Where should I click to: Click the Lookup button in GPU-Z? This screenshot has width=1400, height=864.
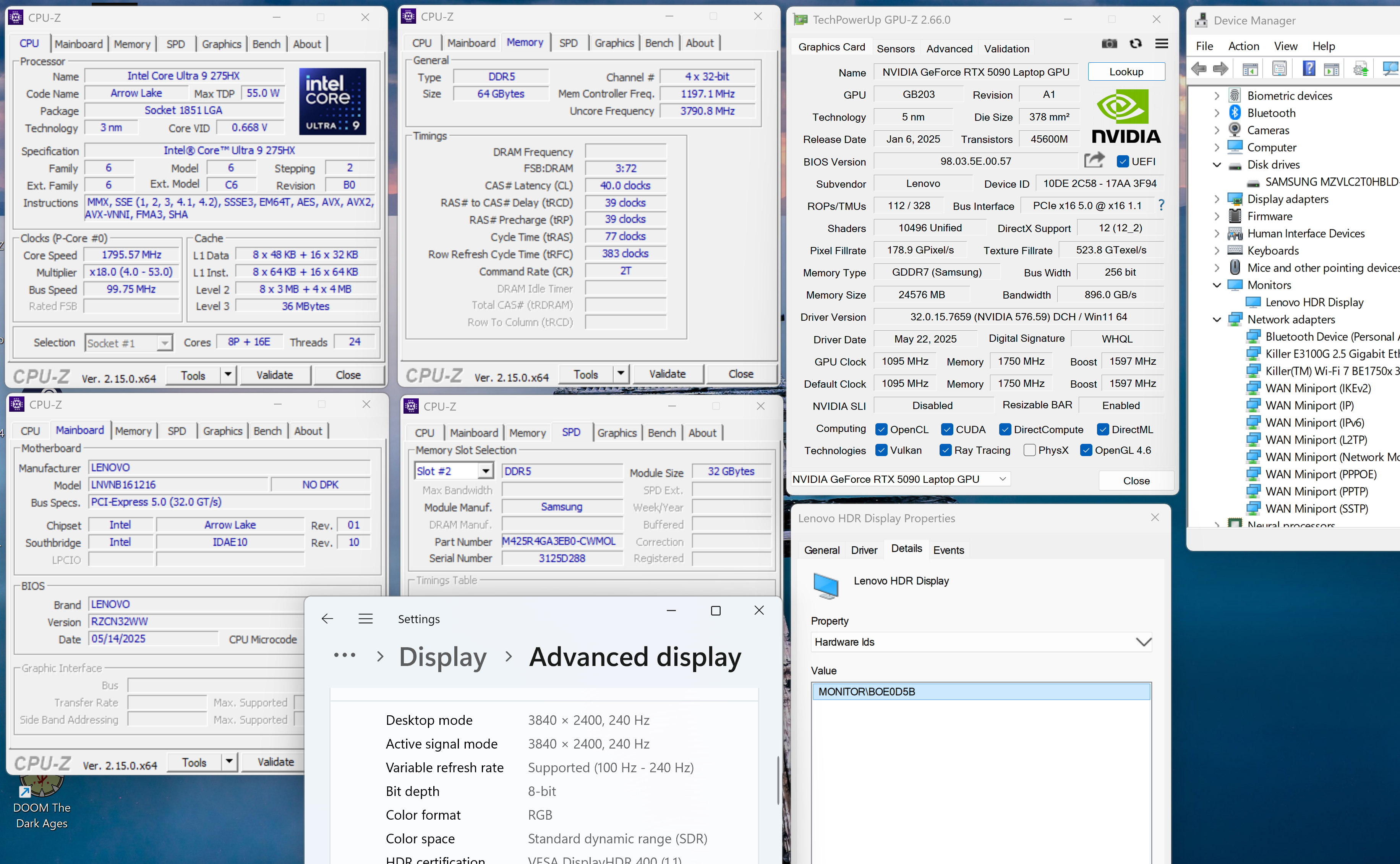click(x=1126, y=71)
